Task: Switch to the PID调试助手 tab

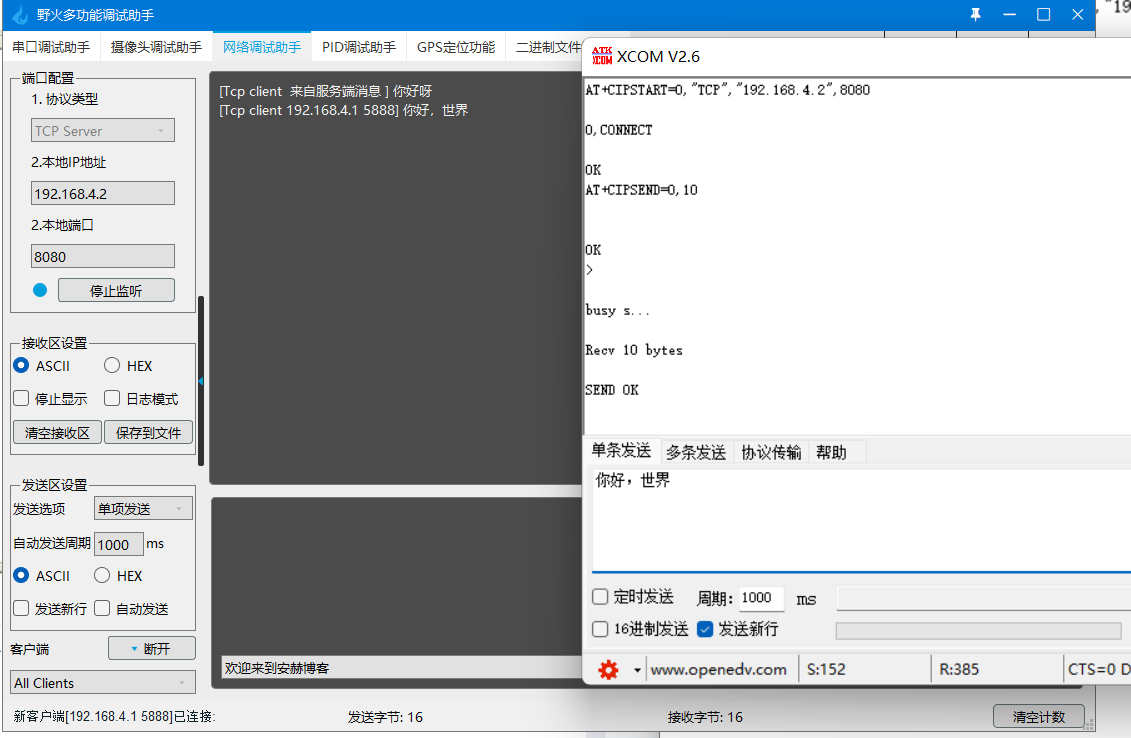Action: tap(358, 46)
